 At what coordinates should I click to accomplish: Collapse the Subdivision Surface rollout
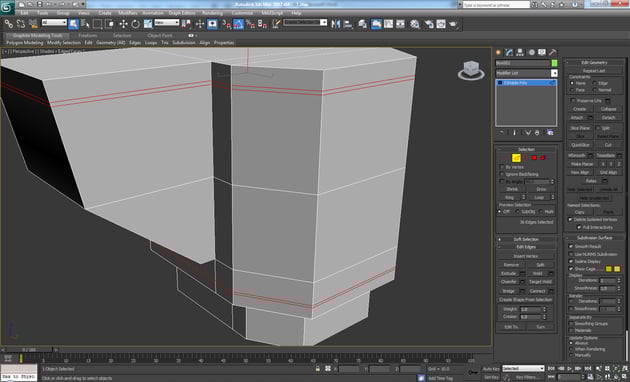click(594, 237)
